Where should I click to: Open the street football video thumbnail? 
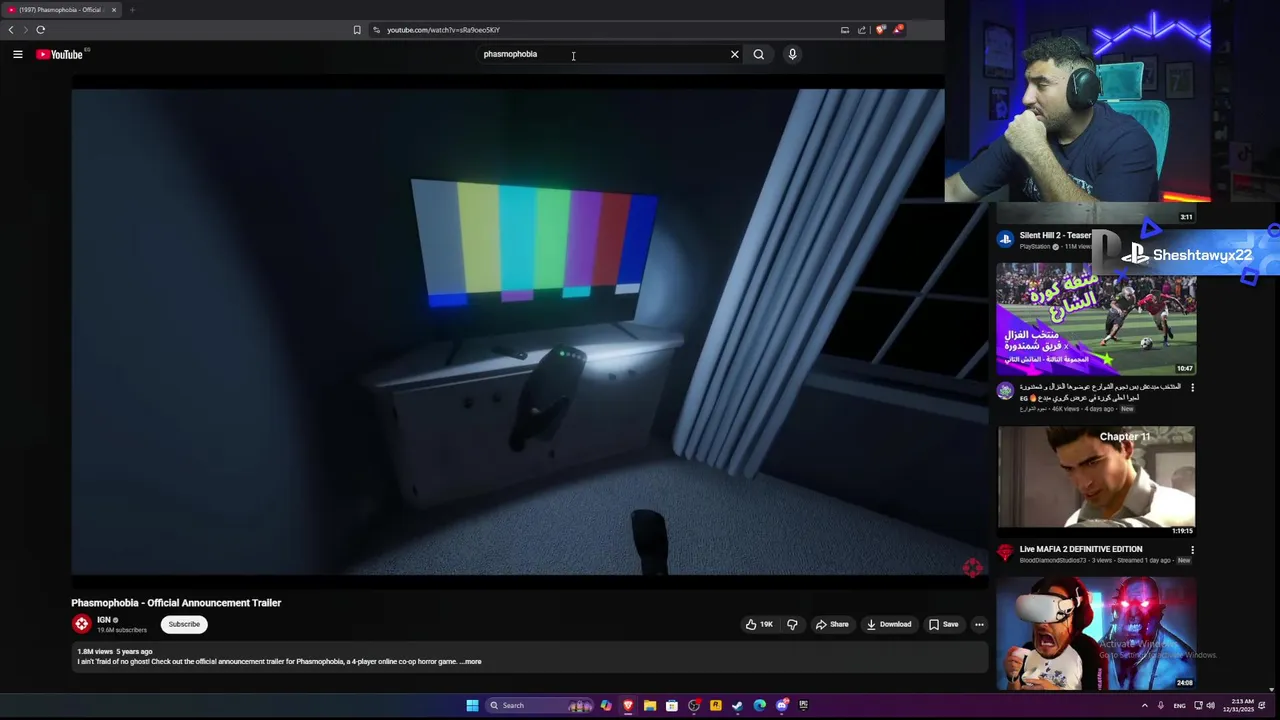click(1096, 319)
